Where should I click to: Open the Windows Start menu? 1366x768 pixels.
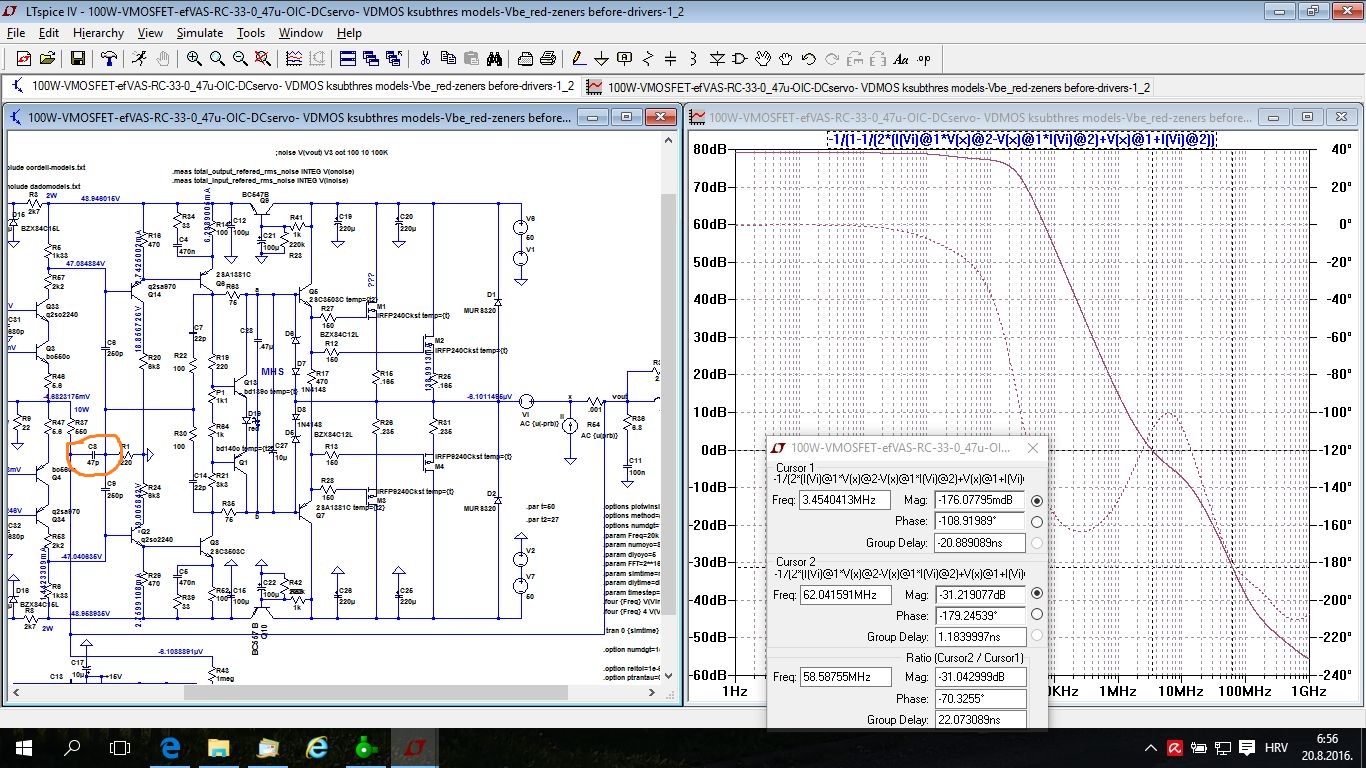pos(24,747)
